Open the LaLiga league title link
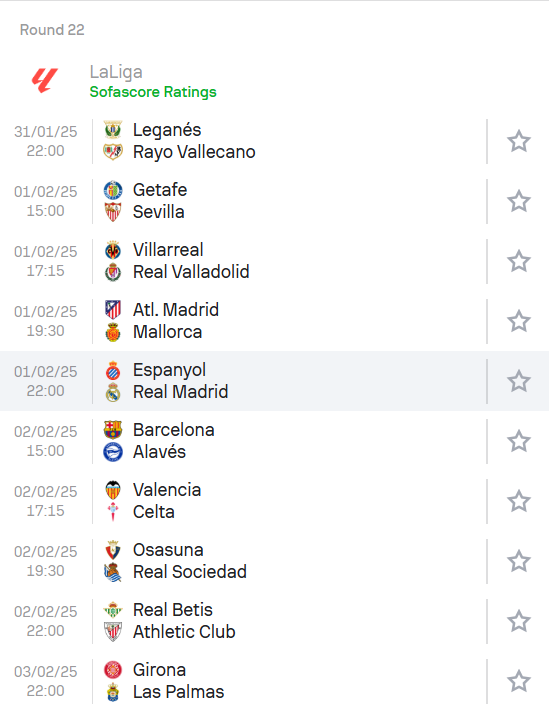Screen dimensions: 549x705 coord(116,72)
